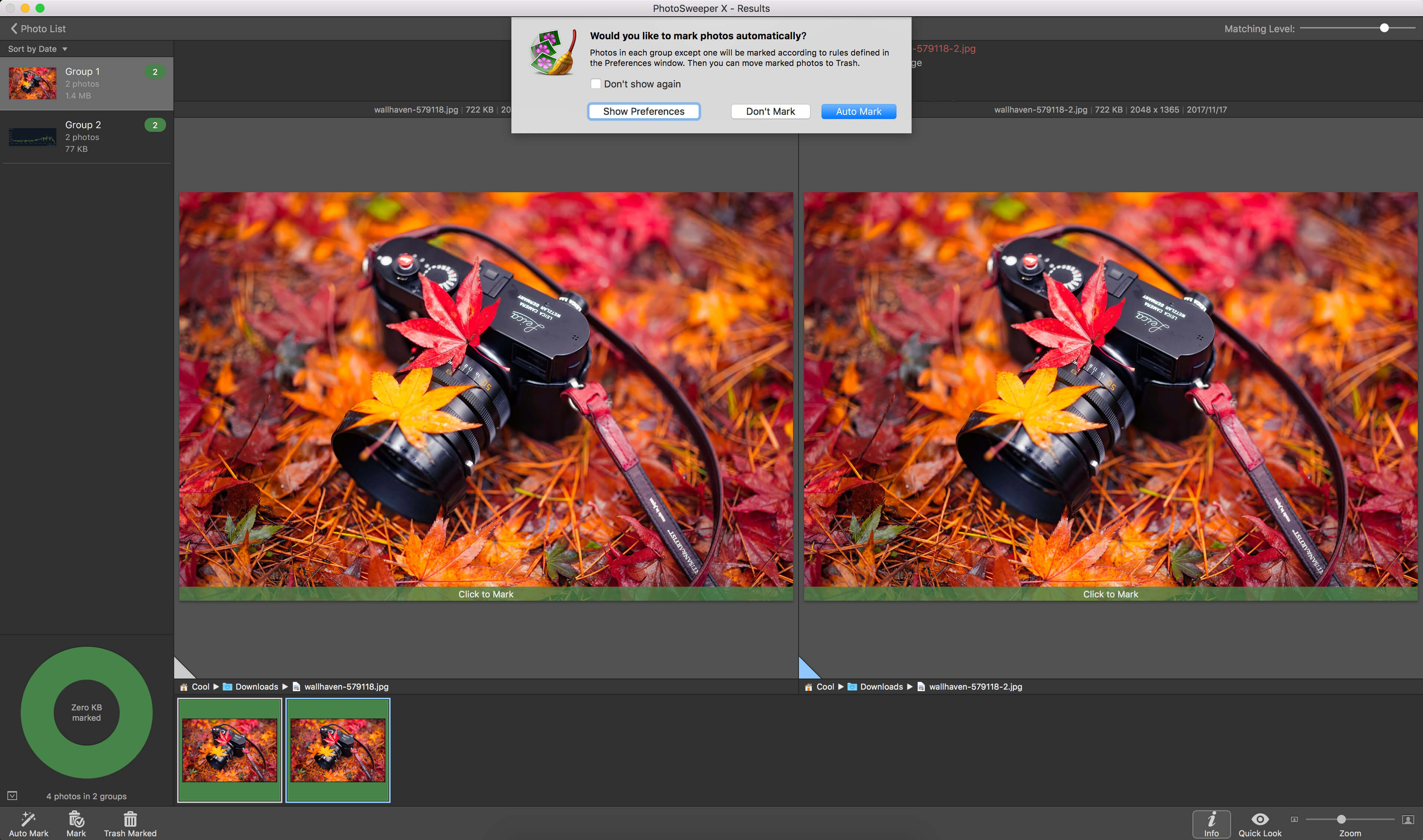This screenshot has height=840, width=1423.
Task: Click wallhaven-579118-2.jpg in right path bar
Action: [x=975, y=687]
